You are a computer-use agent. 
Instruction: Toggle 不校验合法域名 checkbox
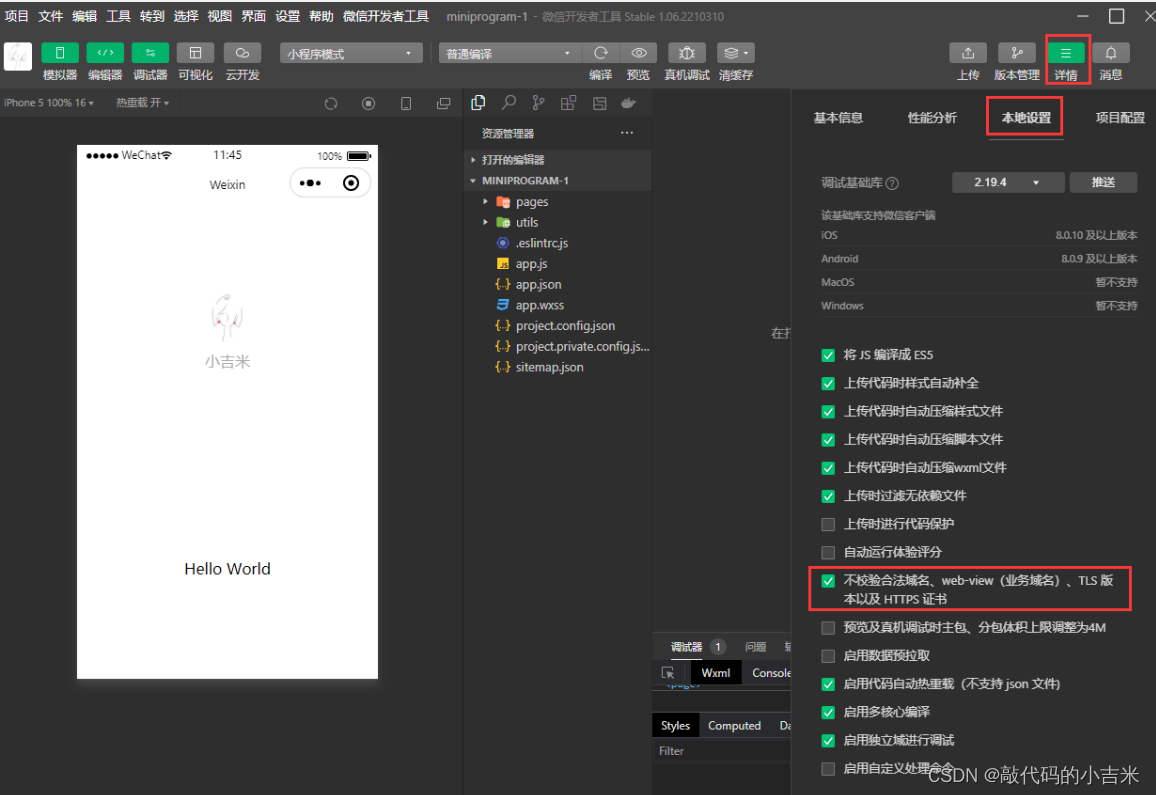coord(828,581)
